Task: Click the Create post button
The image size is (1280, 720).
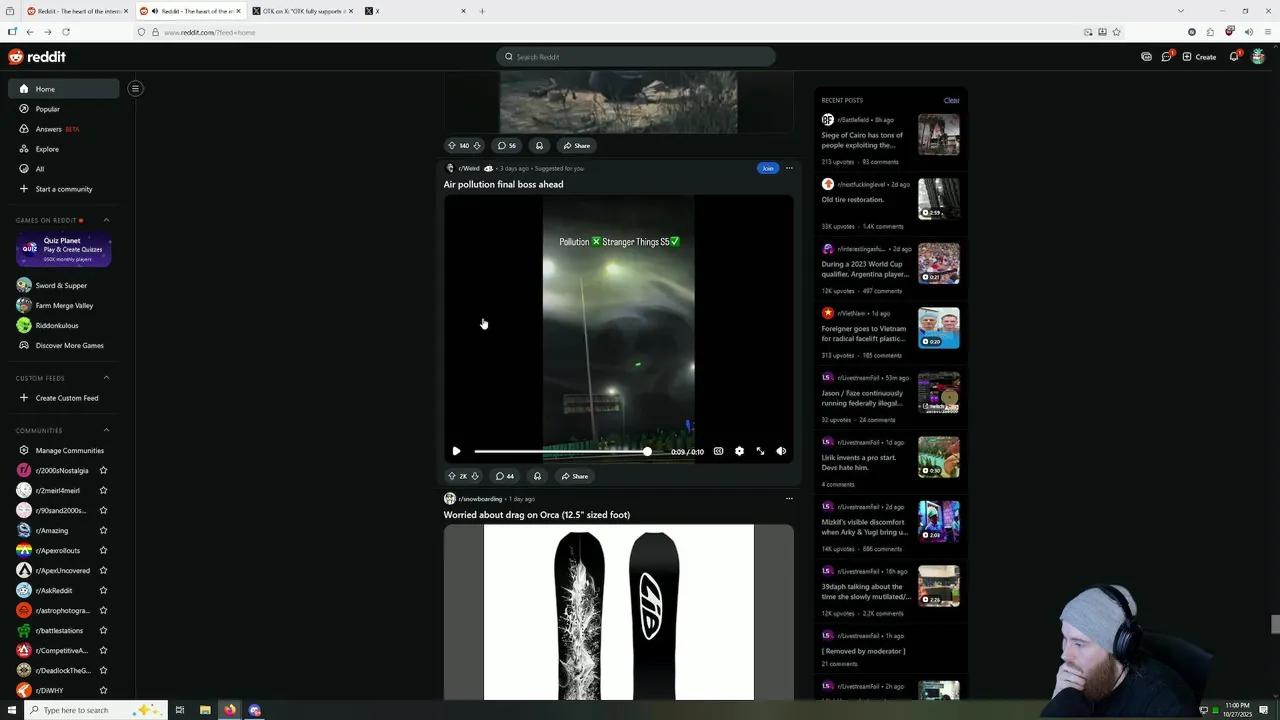Action: (1199, 57)
